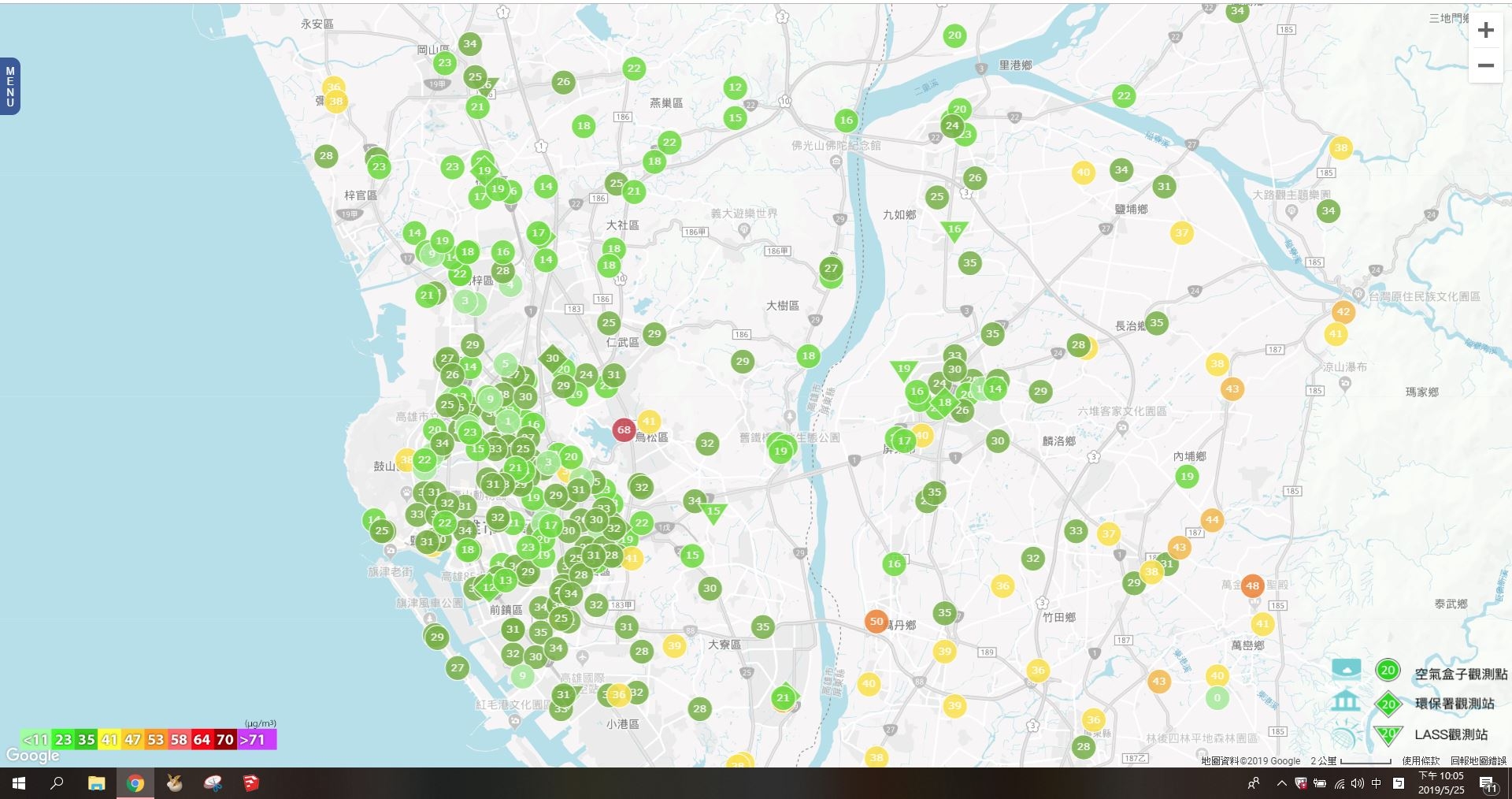The width and height of the screenshot is (1512, 799).
Task: Select the 15 triangle marker near 34
Action: coord(713,512)
